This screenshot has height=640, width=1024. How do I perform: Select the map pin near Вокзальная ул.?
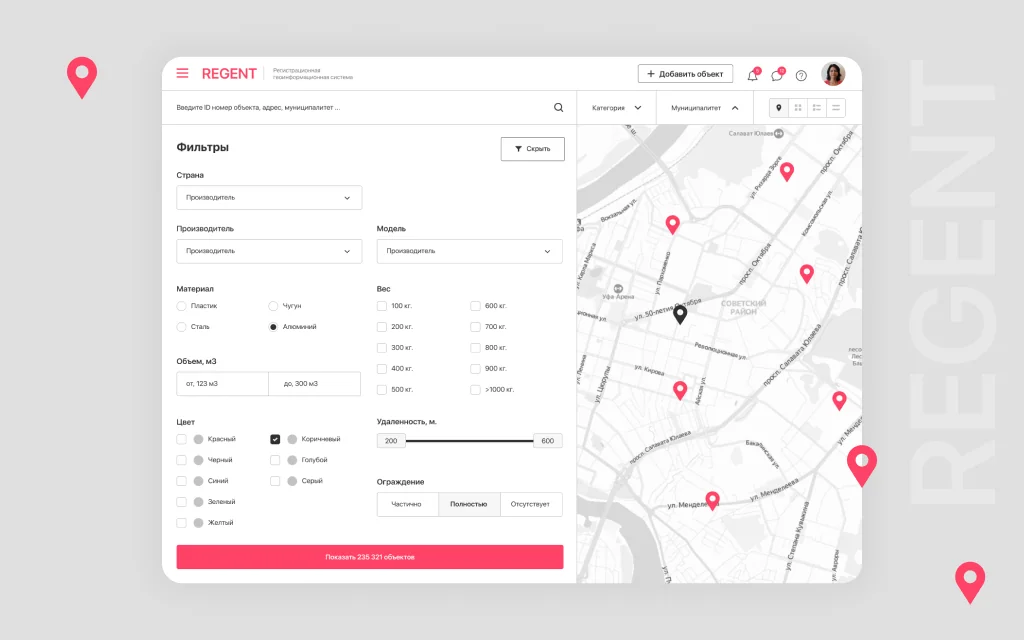pos(673,225)
